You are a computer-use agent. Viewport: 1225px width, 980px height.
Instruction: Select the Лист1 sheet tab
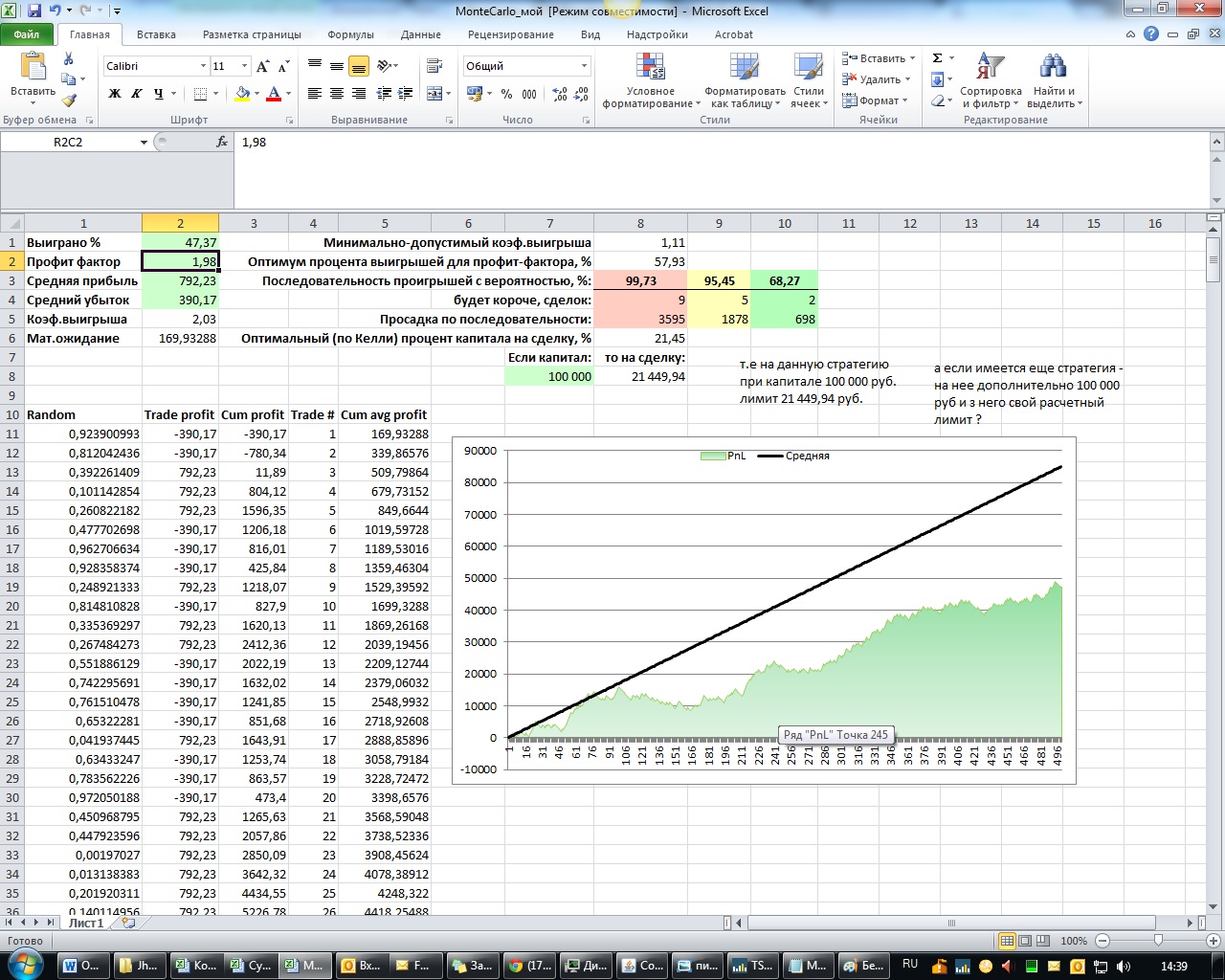click(86, 924)
